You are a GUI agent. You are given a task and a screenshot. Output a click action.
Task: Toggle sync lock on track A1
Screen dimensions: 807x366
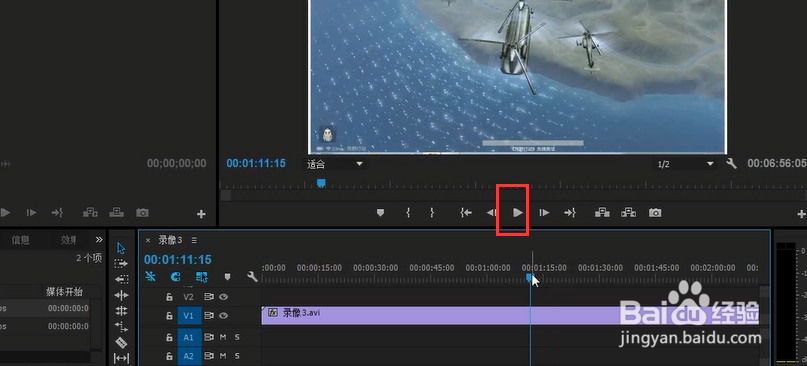[209, 338]
